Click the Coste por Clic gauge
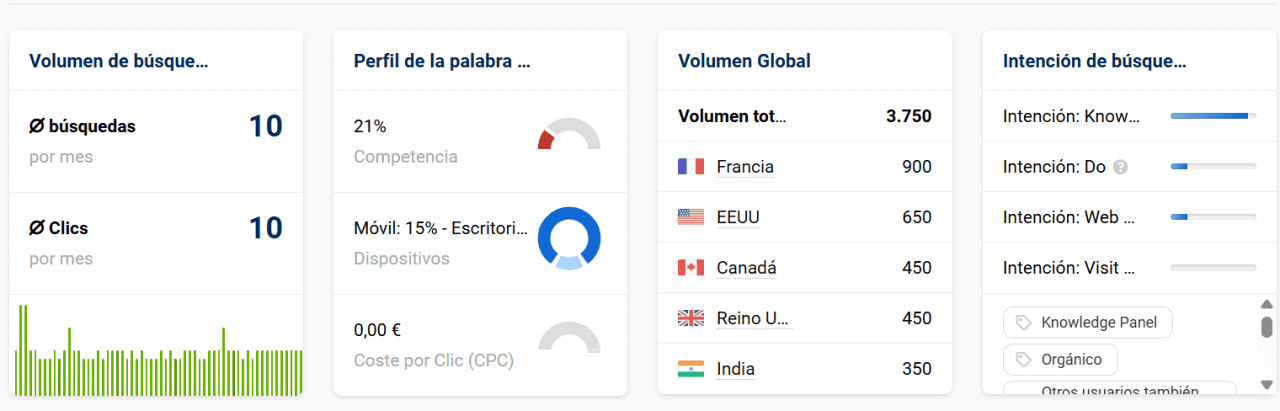 click(569, 338)
